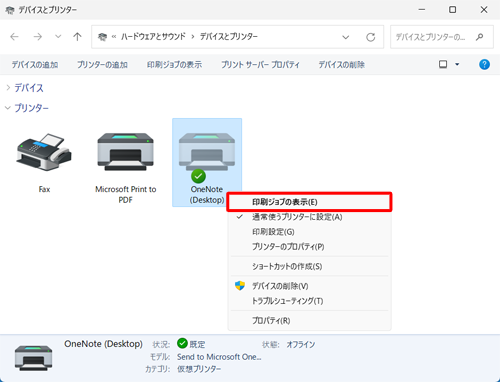Open the view options dropdown arrow
Screen dimensions: 500x382
457,64
